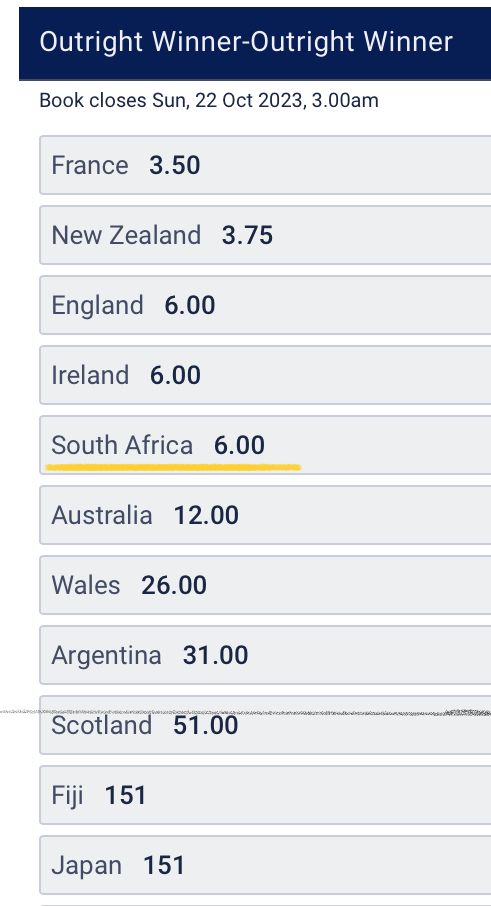
Task: Back Fiji at 151
Action: point(265,795)
